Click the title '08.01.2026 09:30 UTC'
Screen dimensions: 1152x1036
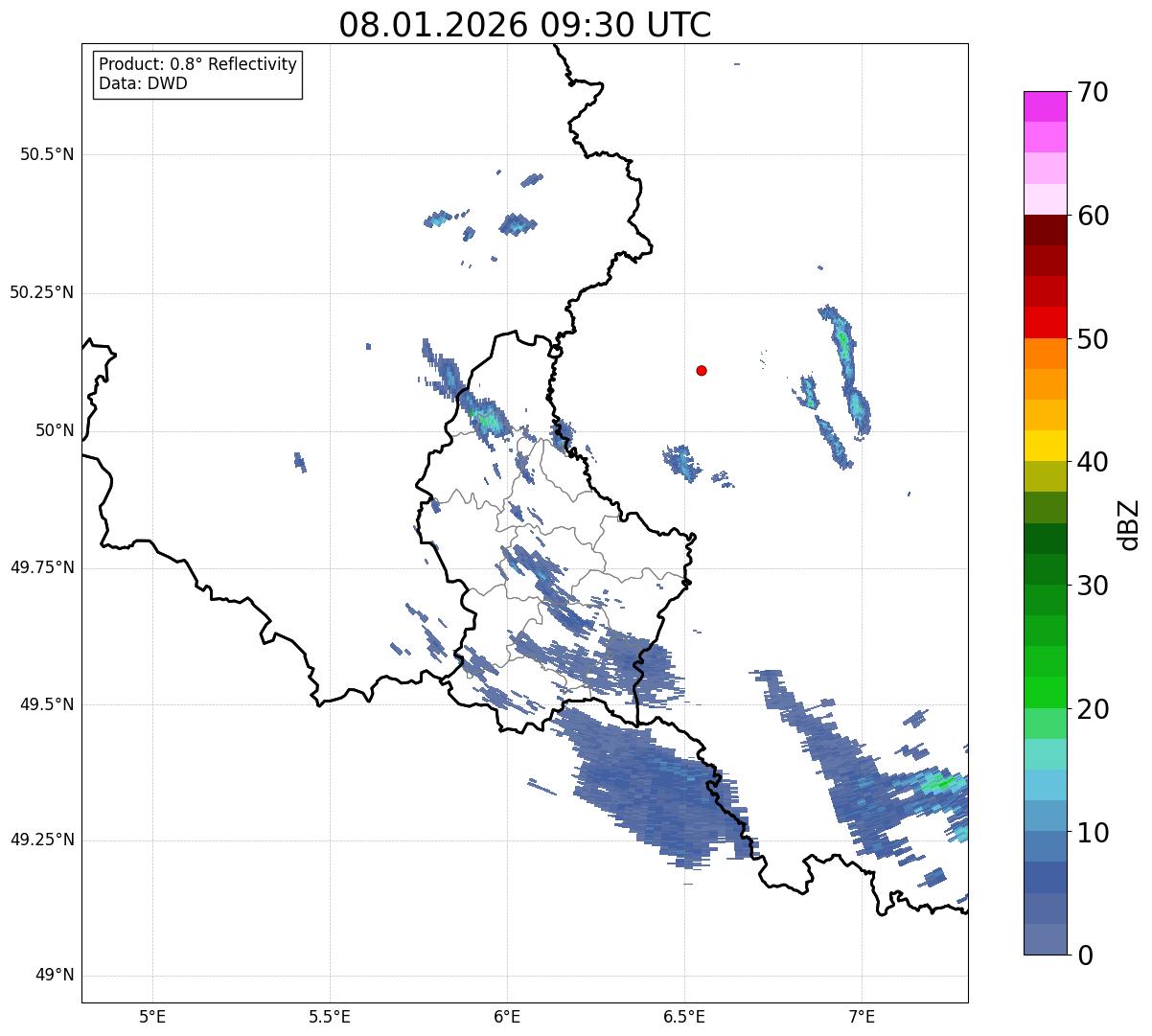pos(525,25)
